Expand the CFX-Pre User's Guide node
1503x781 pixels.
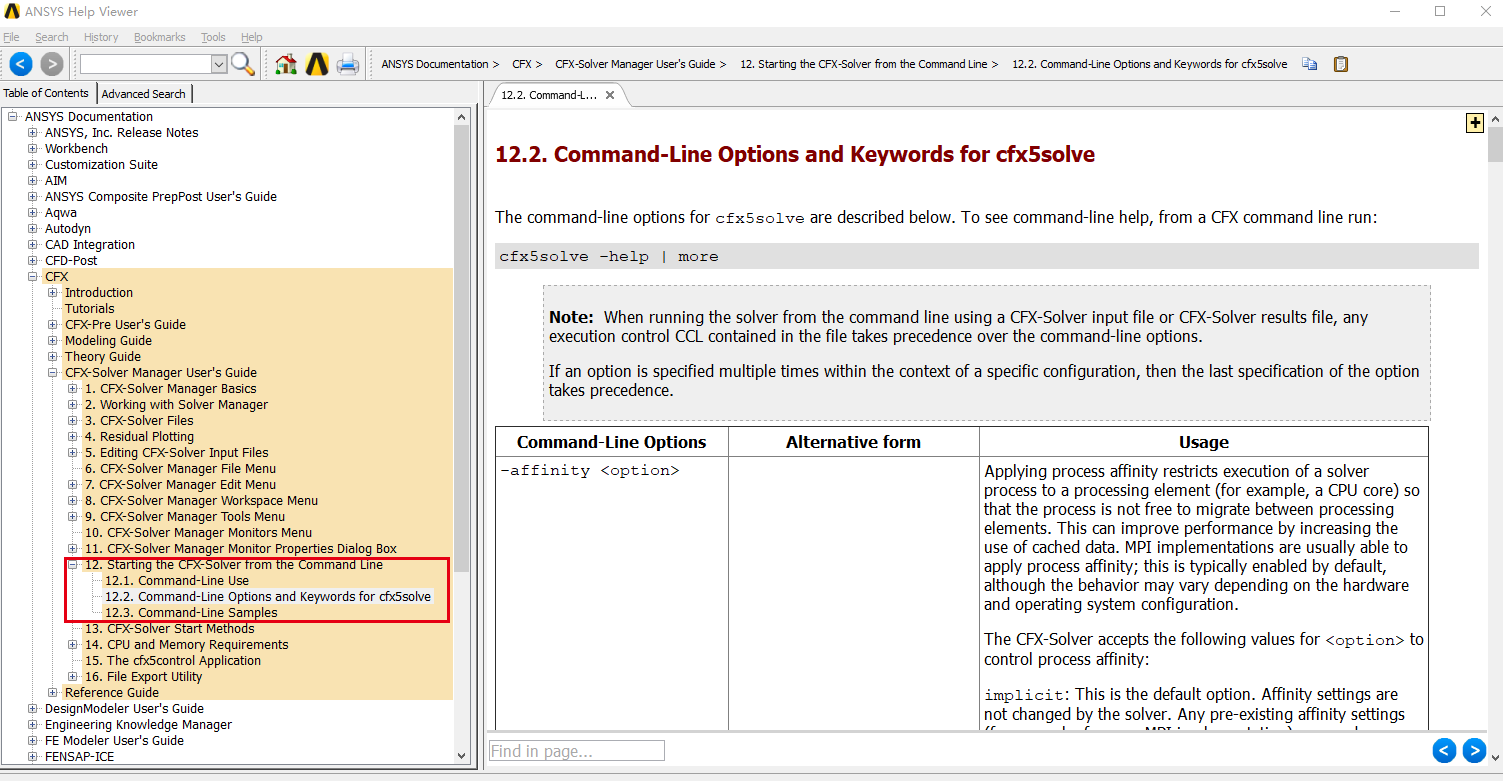tap(53, 325)
